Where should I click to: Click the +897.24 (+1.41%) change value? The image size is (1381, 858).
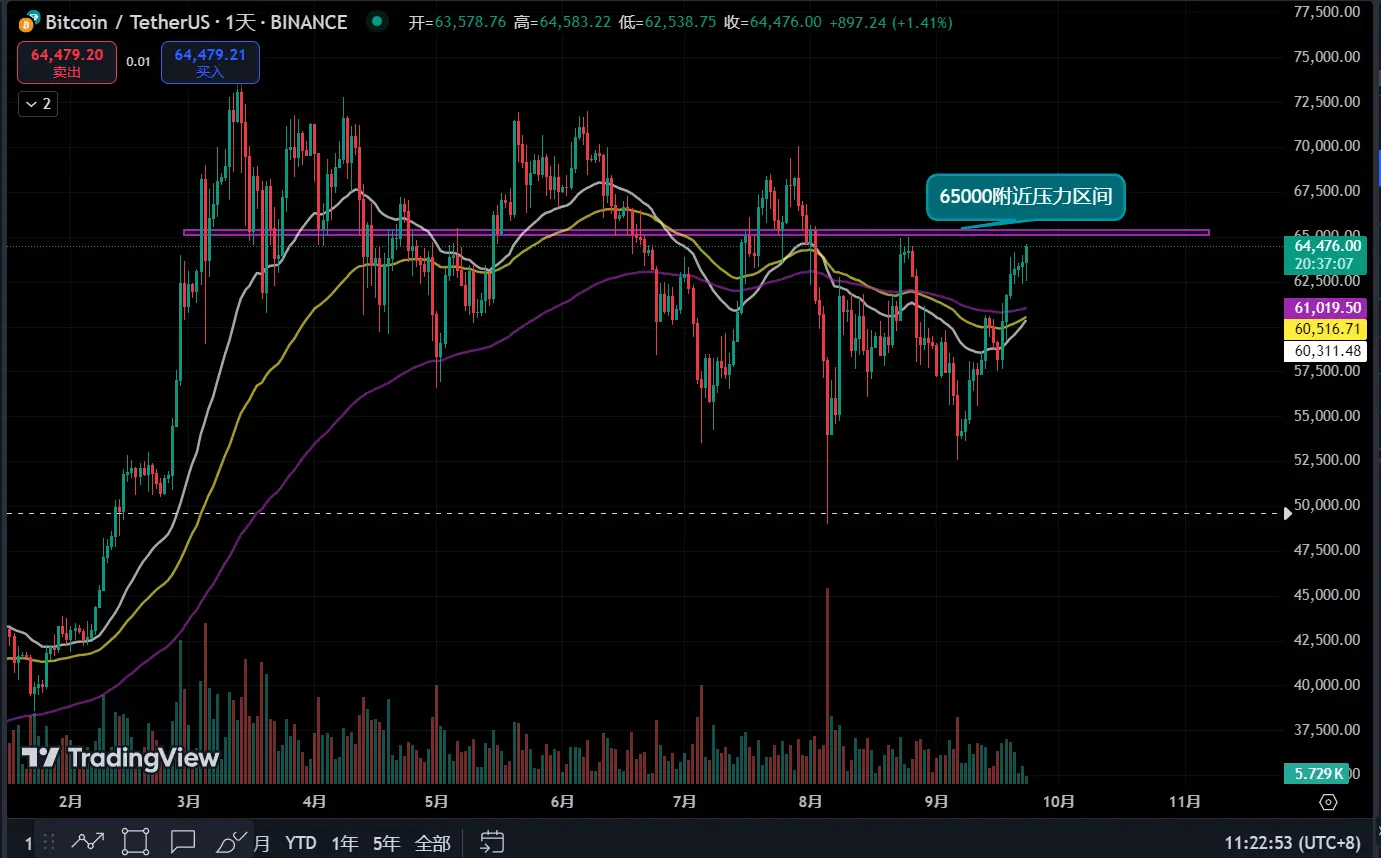pyautogui.click(x=891, y=22)
